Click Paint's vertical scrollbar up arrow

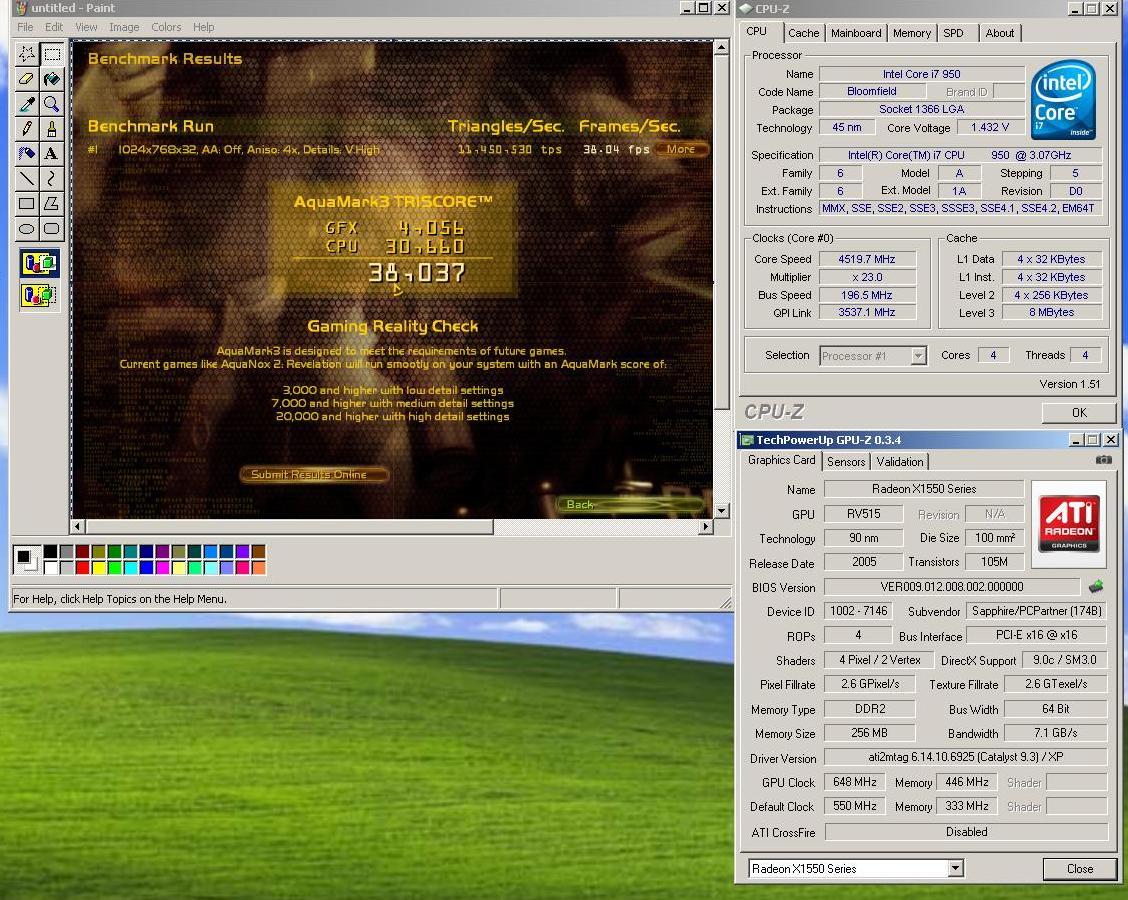[722, 47]
